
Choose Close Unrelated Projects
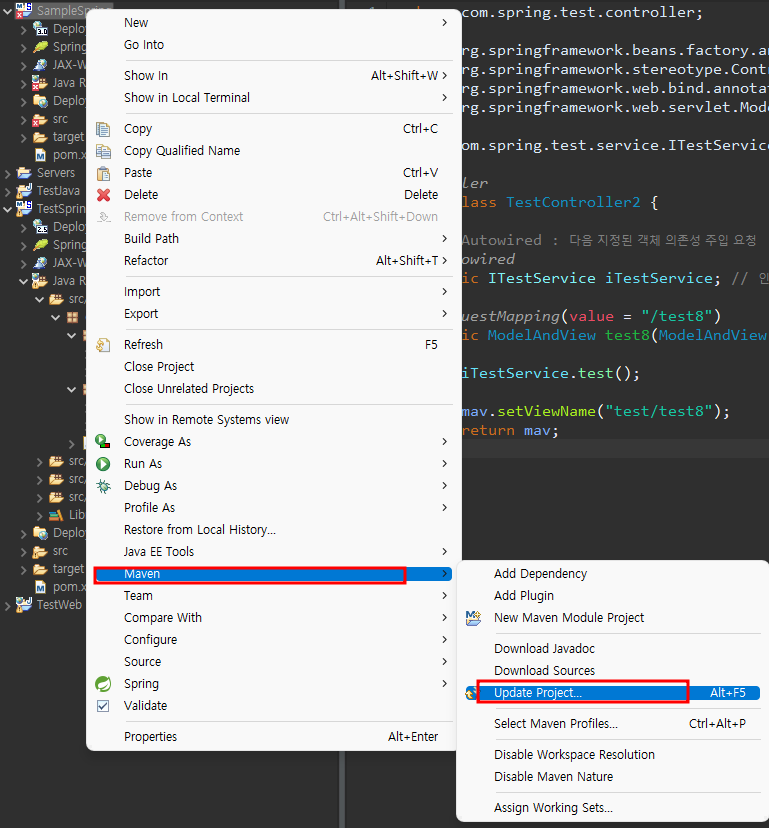pos(274,389)
